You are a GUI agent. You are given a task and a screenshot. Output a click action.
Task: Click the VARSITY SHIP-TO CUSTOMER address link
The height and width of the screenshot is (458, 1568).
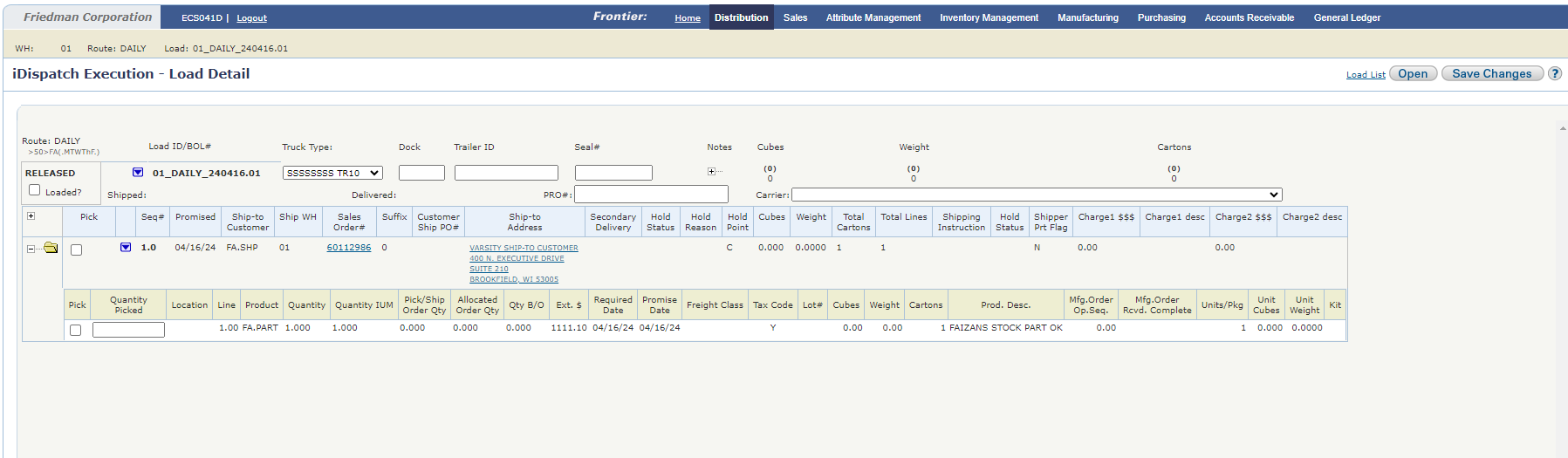(524, 248)
